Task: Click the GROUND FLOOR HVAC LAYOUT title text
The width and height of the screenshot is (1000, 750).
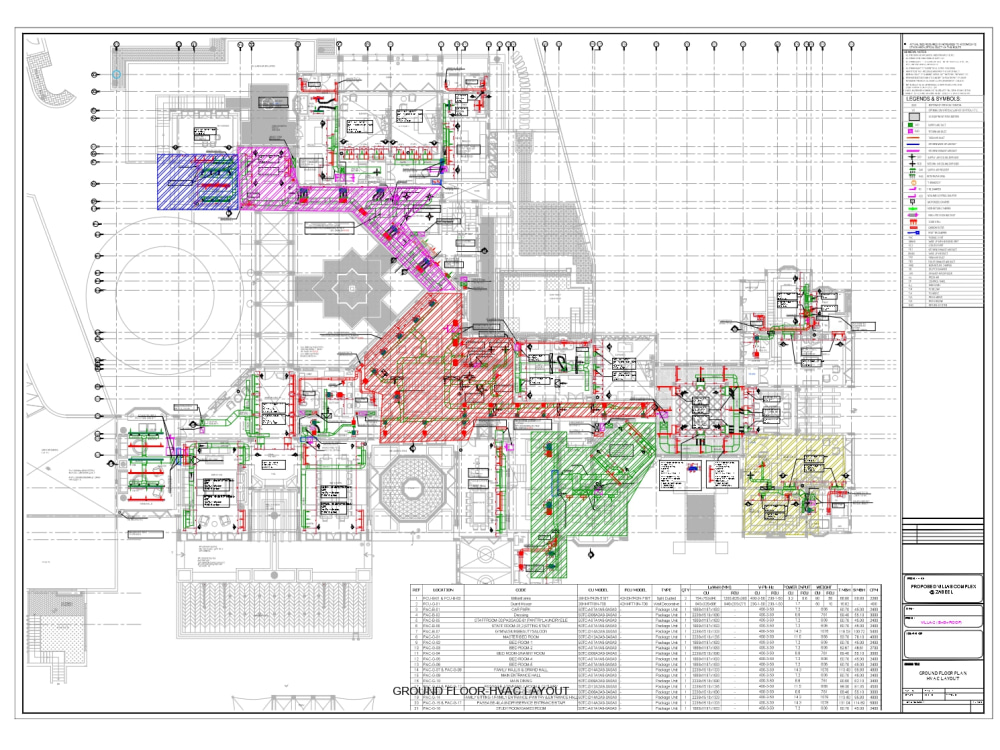Action: (x=481, y=690)
